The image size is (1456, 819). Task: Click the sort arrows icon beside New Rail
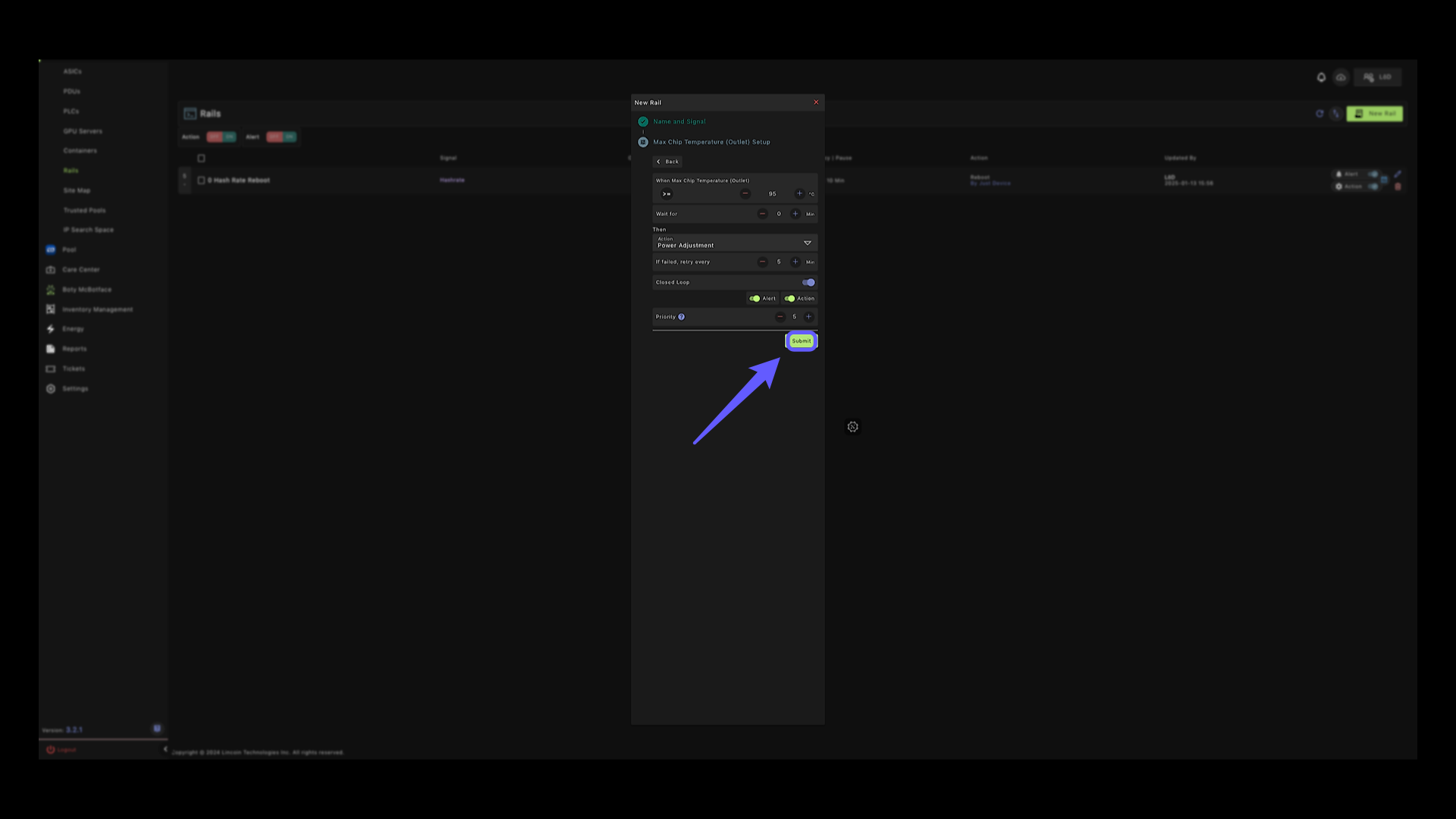pyautogui.click(x=1335, y=114)
